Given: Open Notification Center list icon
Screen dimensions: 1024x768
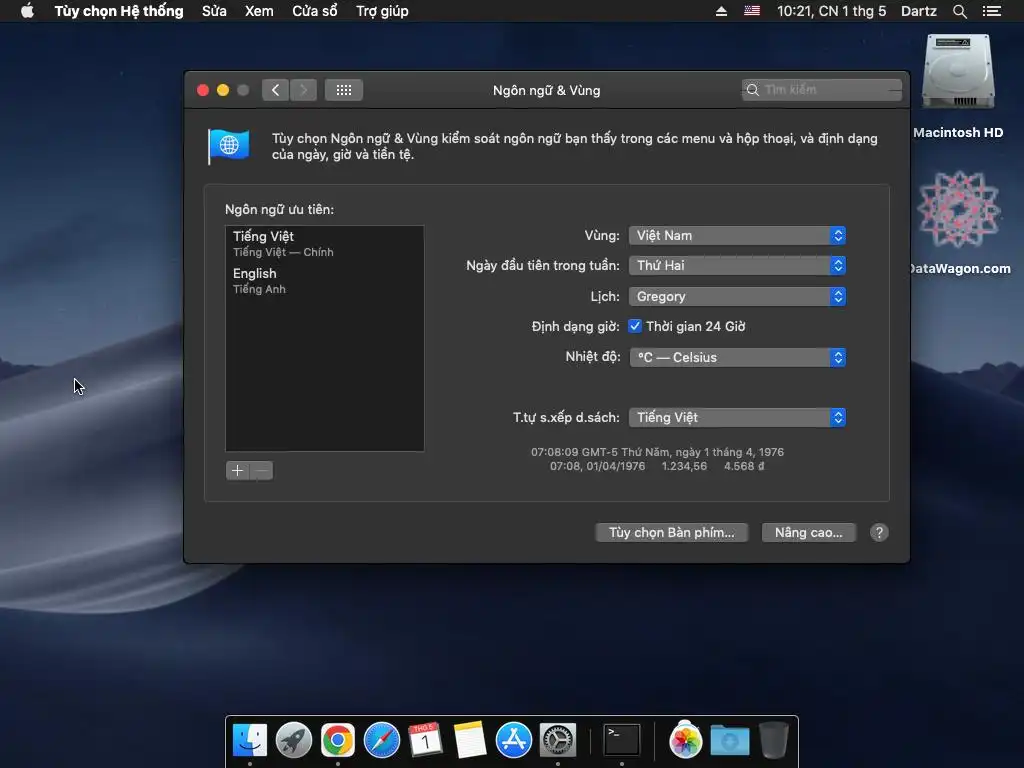Looking at the screenshot, I should coord(991,11).
